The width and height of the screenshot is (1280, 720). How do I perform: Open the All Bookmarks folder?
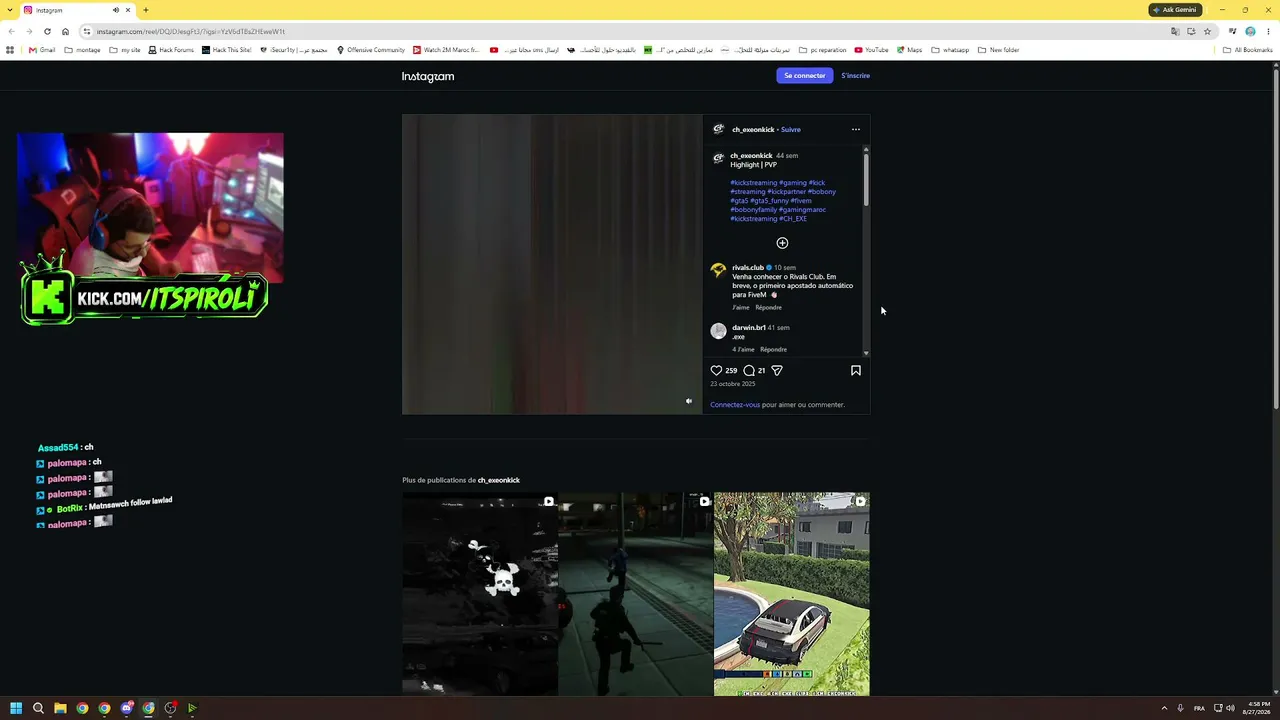(x=1247, y=50)
